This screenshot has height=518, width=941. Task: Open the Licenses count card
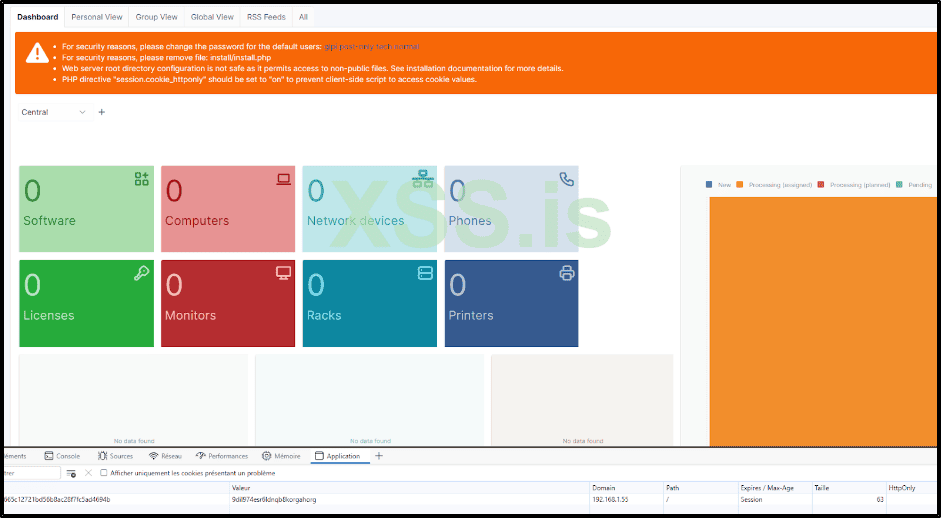86,303
